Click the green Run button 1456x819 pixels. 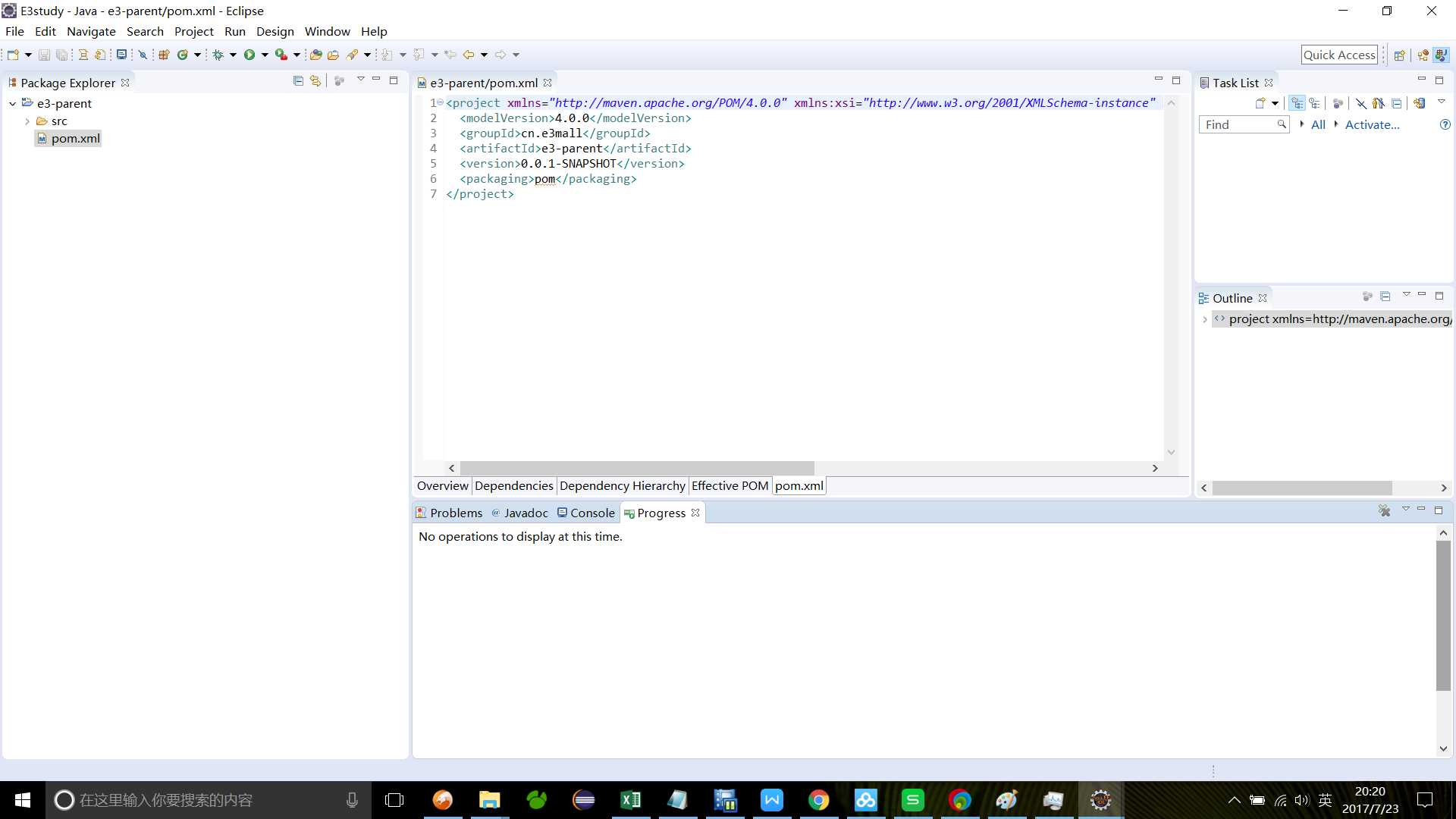(x=249, y=55)
